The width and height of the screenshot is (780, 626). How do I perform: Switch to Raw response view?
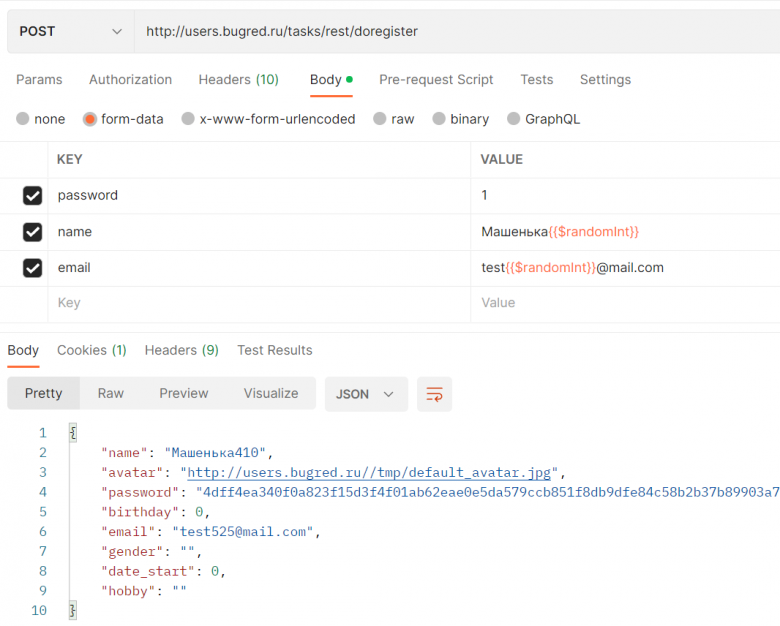pyautogui.click(x=110, y=393)
